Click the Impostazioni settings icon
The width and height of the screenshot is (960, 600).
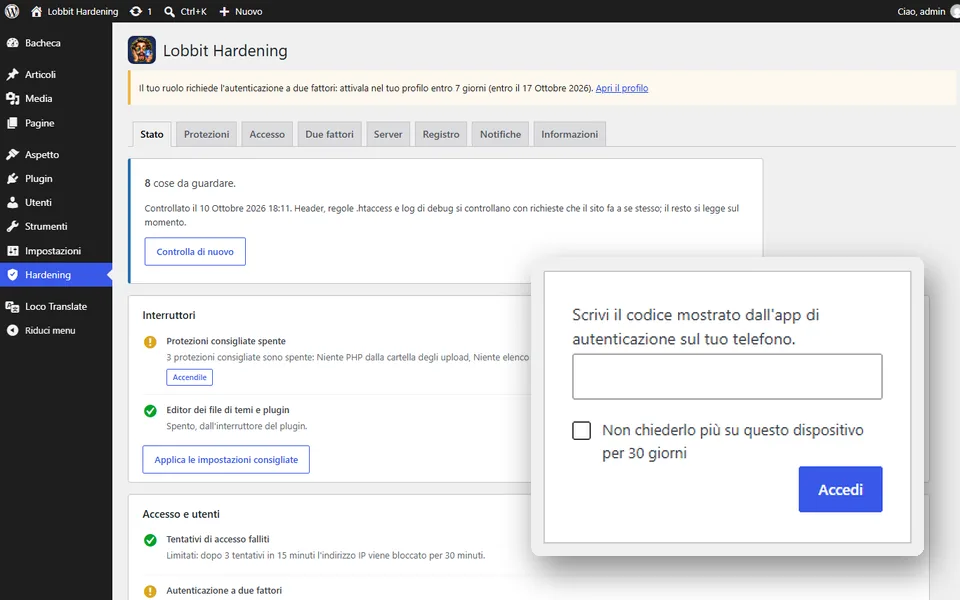[x=12, y=251]
